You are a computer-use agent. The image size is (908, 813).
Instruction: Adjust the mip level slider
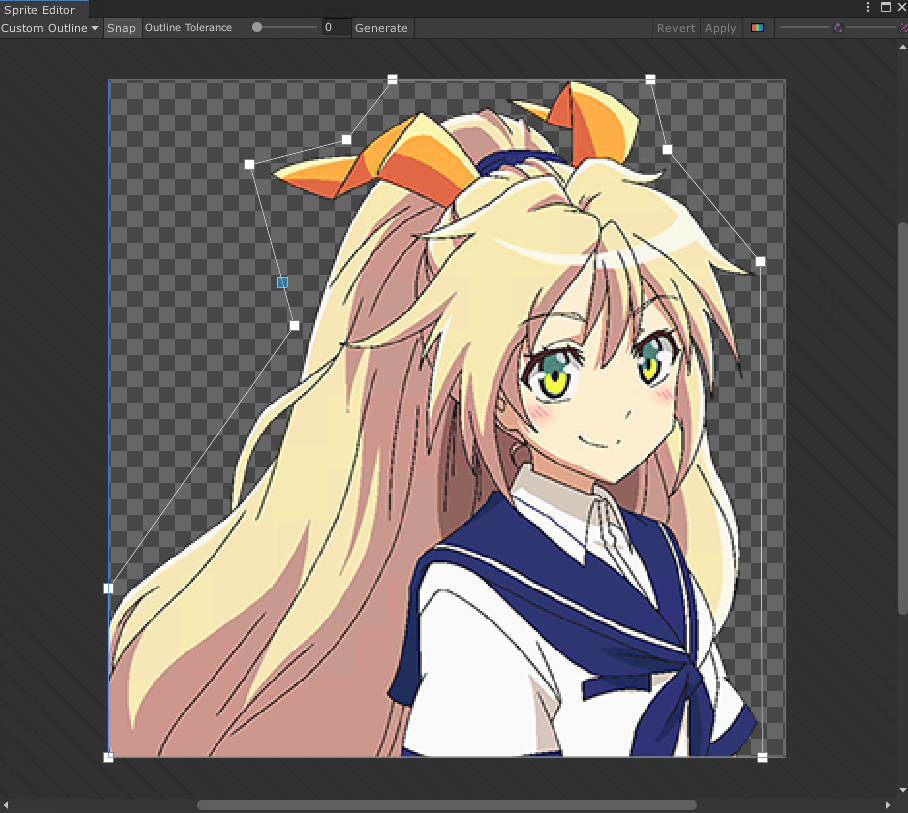(871, 27)
